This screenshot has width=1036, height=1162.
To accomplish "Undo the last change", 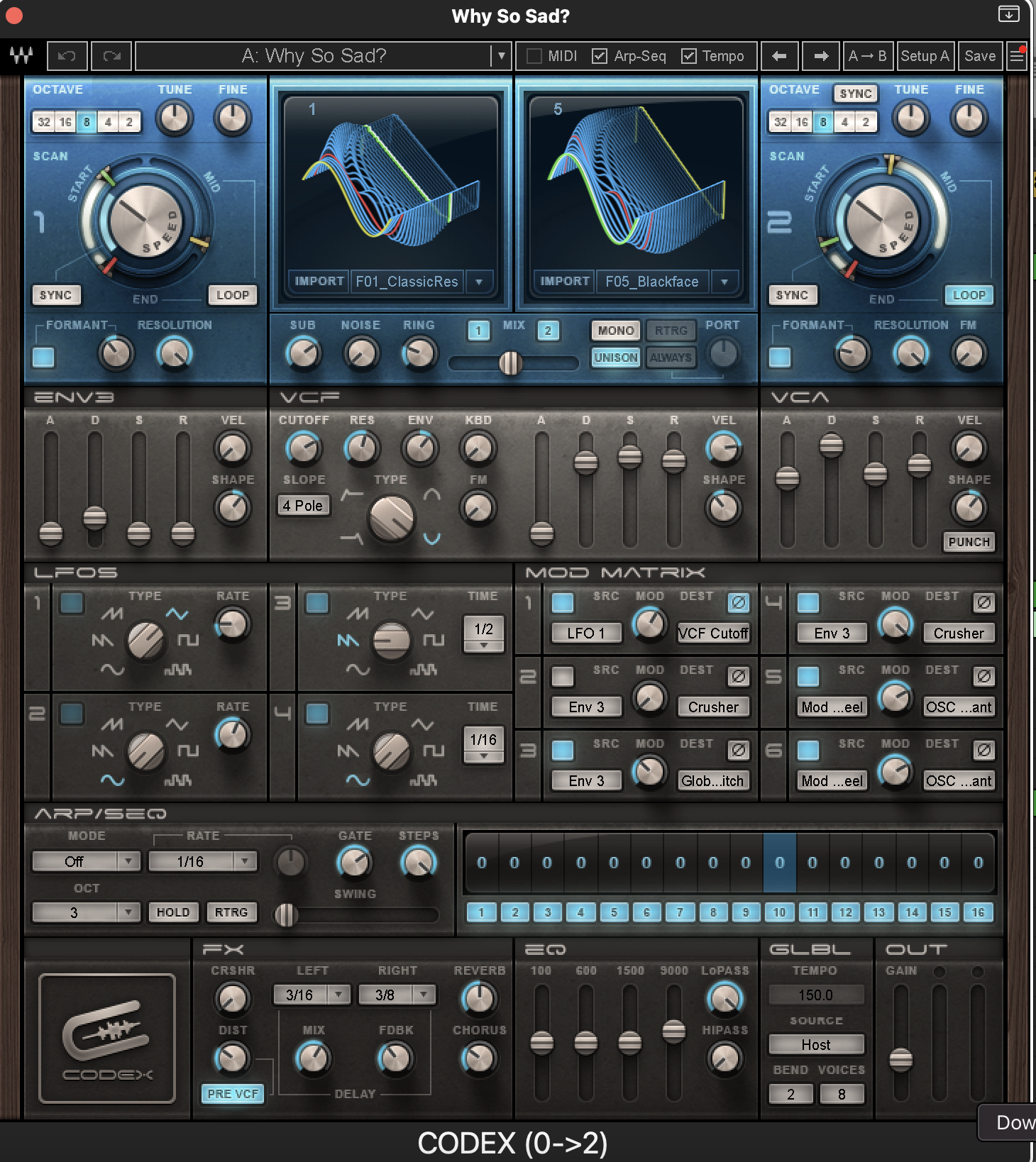I will coord(67,56).
